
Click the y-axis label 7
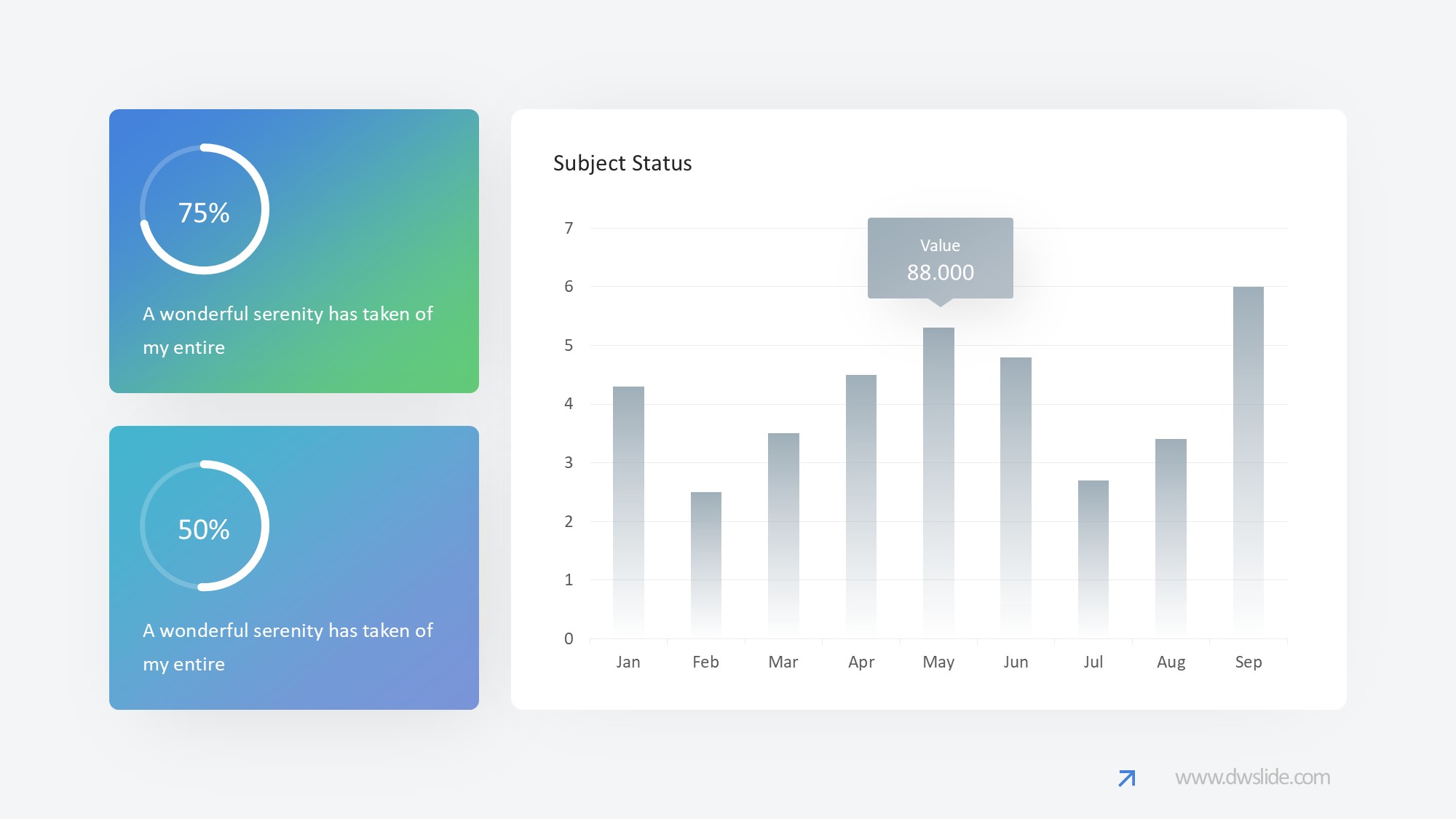tap(569, 228)
